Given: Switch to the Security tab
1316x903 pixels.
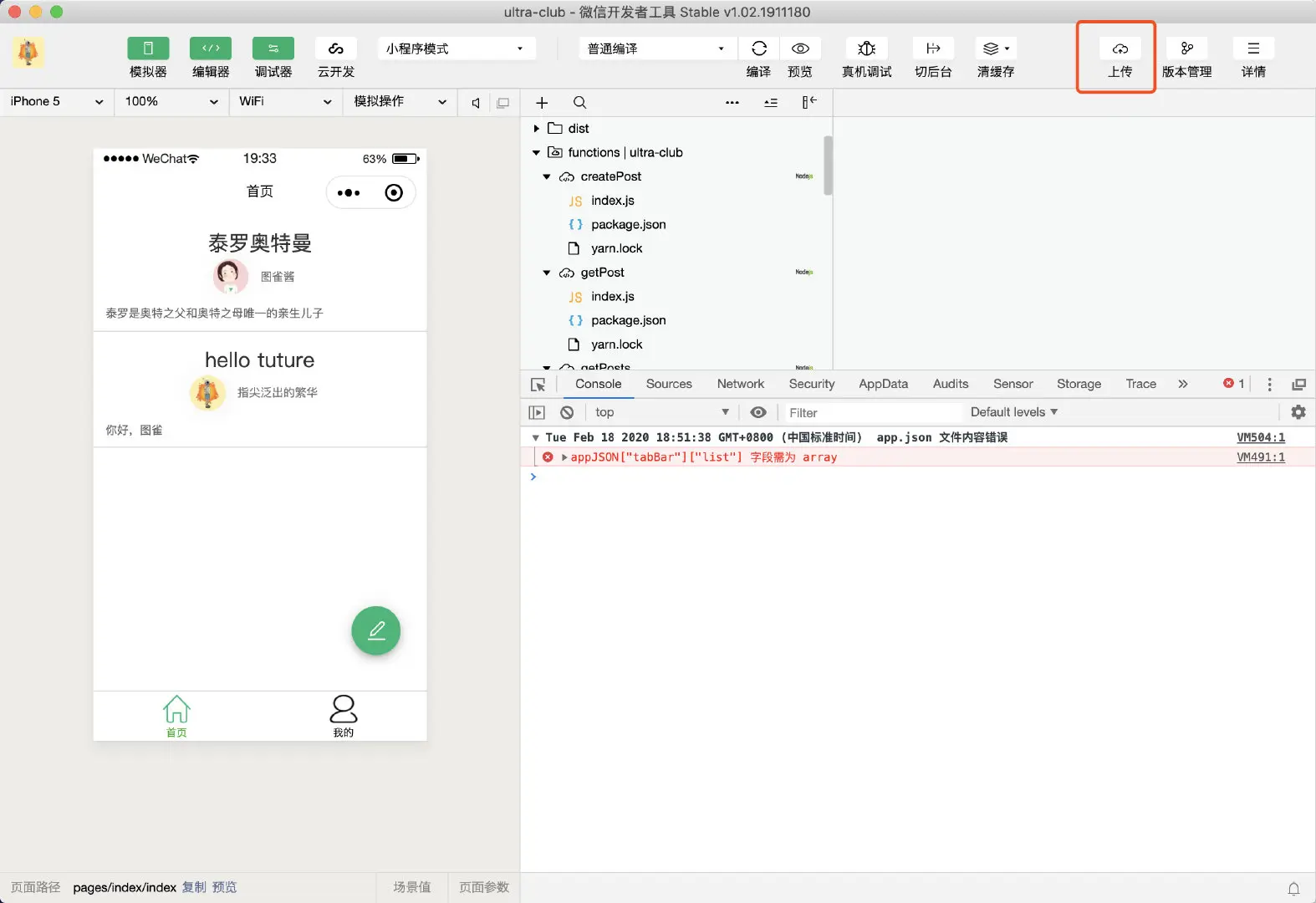Looking at the screenshot, I should [x=812, y=384].
